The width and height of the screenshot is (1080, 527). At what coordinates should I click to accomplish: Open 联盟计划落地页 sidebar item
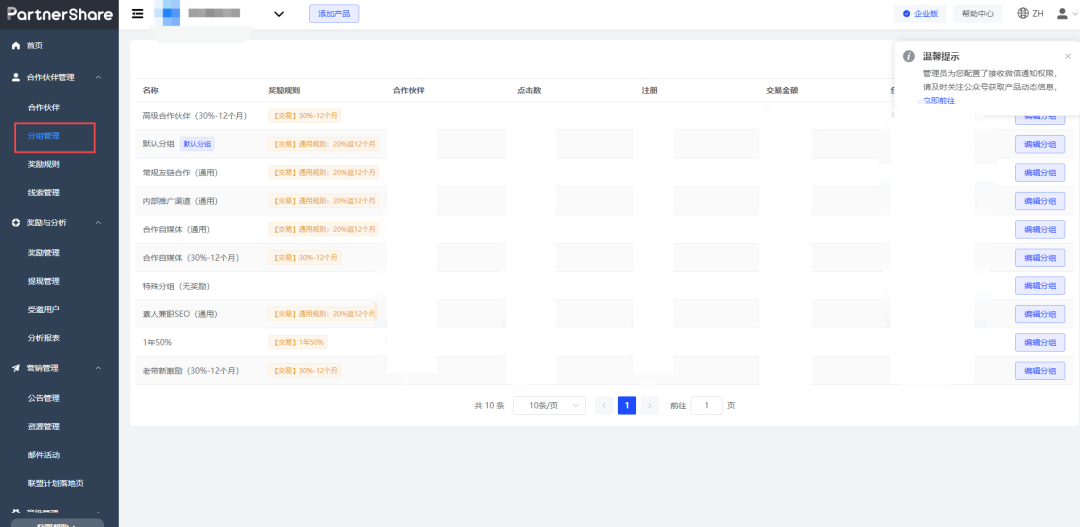coord(56,484)
